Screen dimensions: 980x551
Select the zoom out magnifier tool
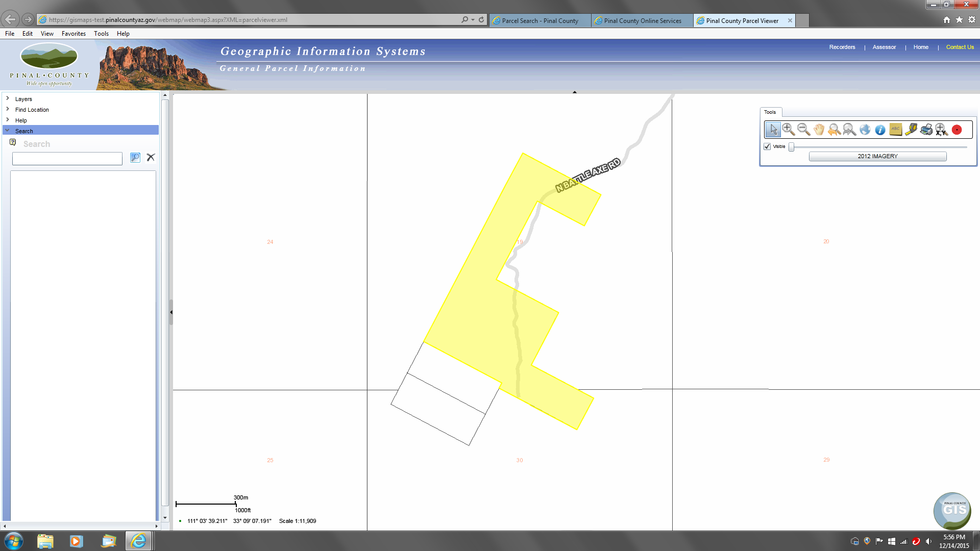[803, 129]
